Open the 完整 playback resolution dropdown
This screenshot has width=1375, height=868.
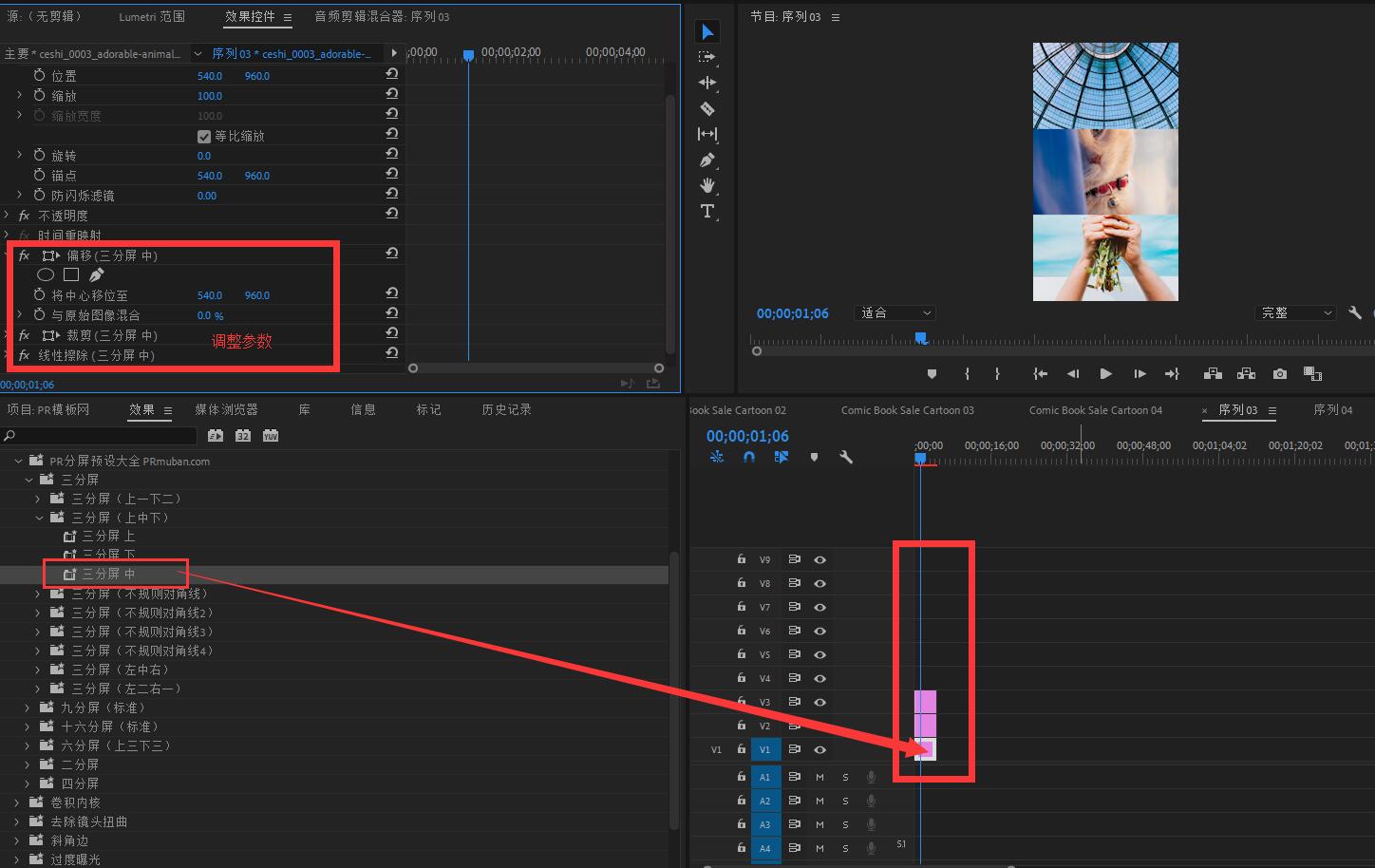[1296, 312]
